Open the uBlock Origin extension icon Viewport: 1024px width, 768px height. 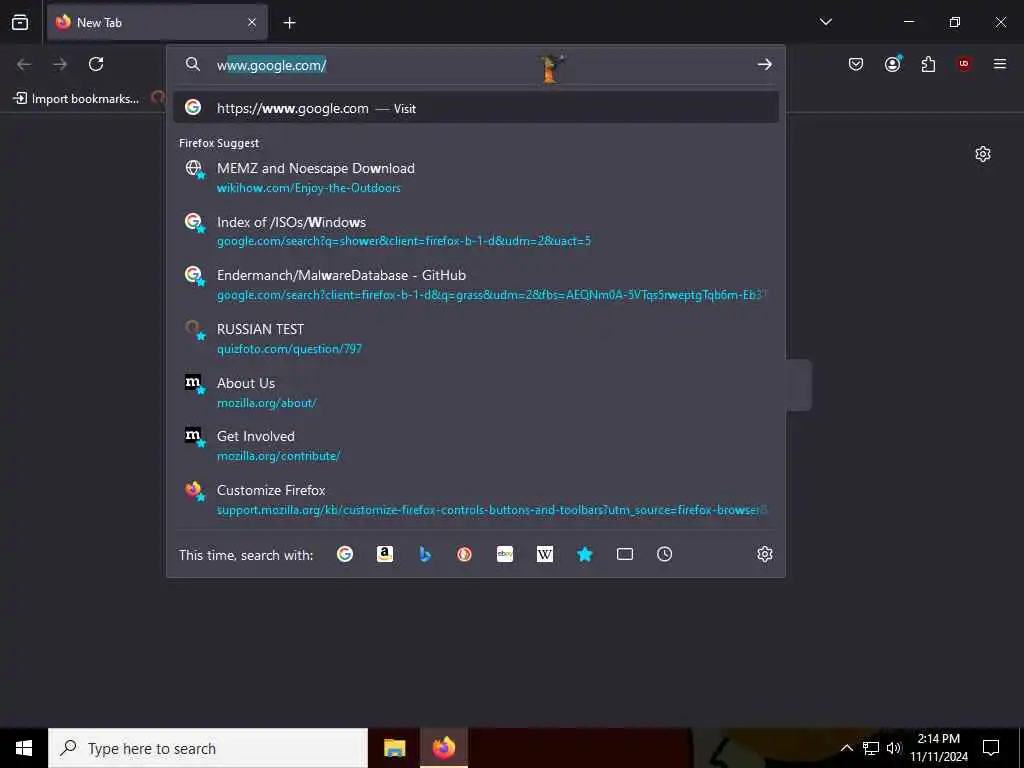[964, 64]
